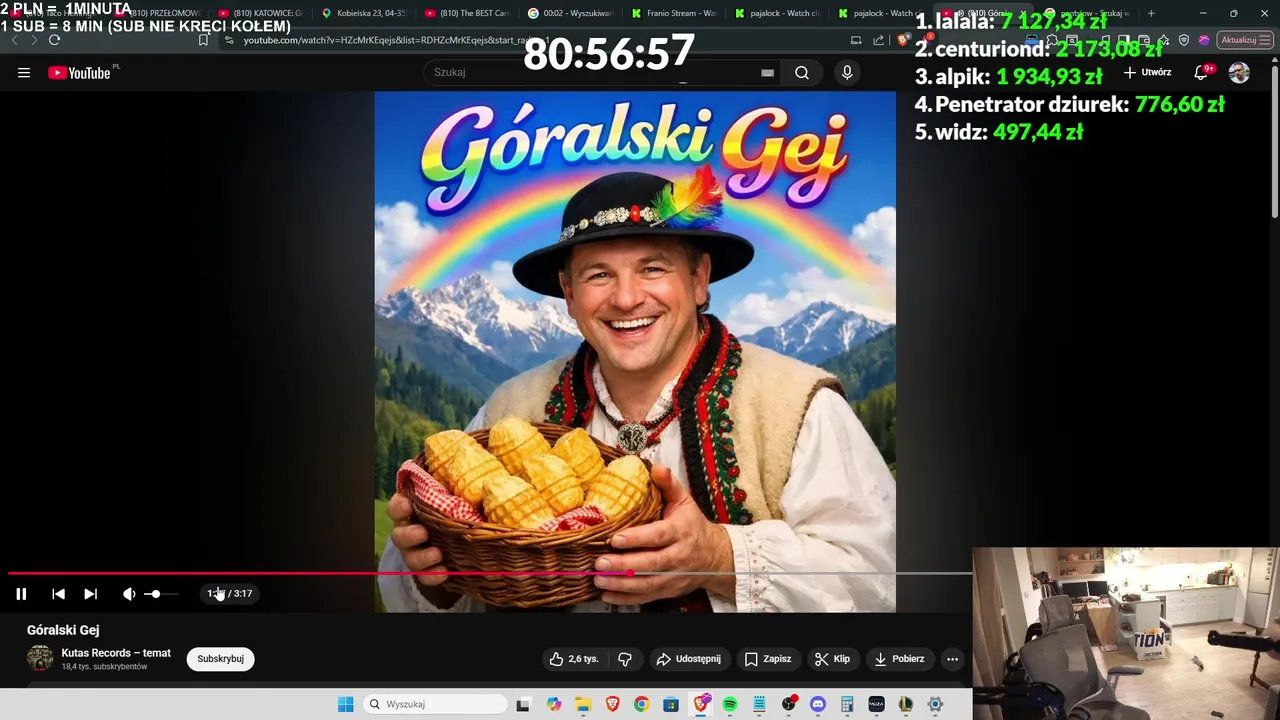Open OBS Studio from the taskbar

click(x=789, y=704)
